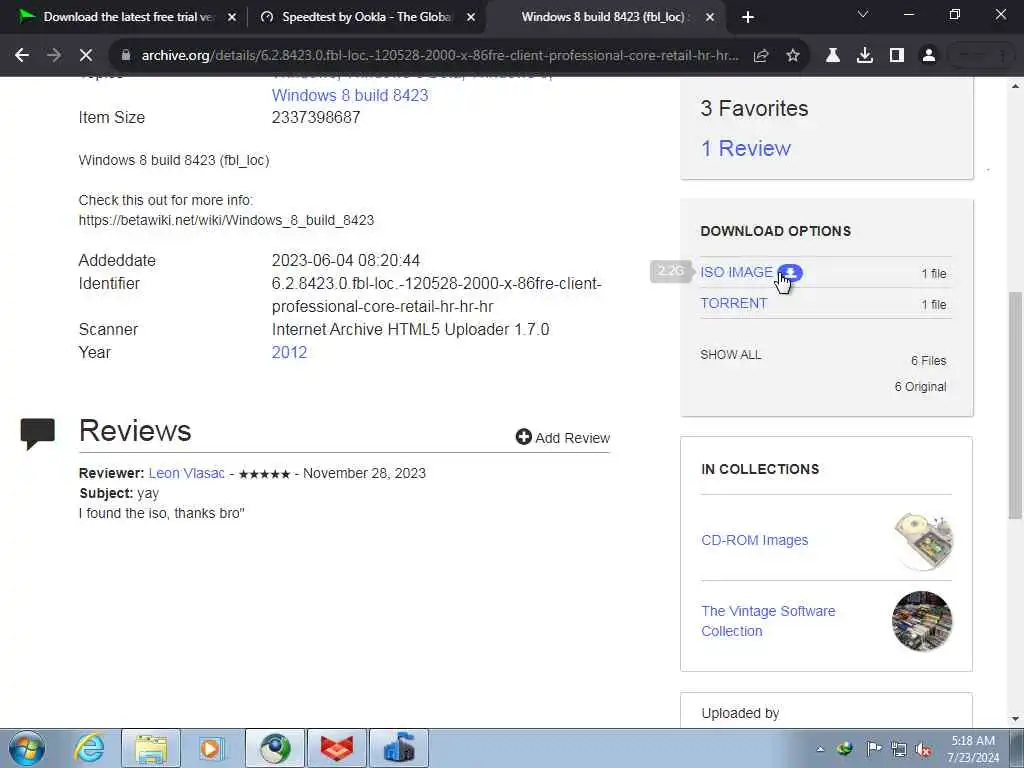This screenshot has height=768, width=1024.
Task: Bookmark this page with the star
Action: 793,56
